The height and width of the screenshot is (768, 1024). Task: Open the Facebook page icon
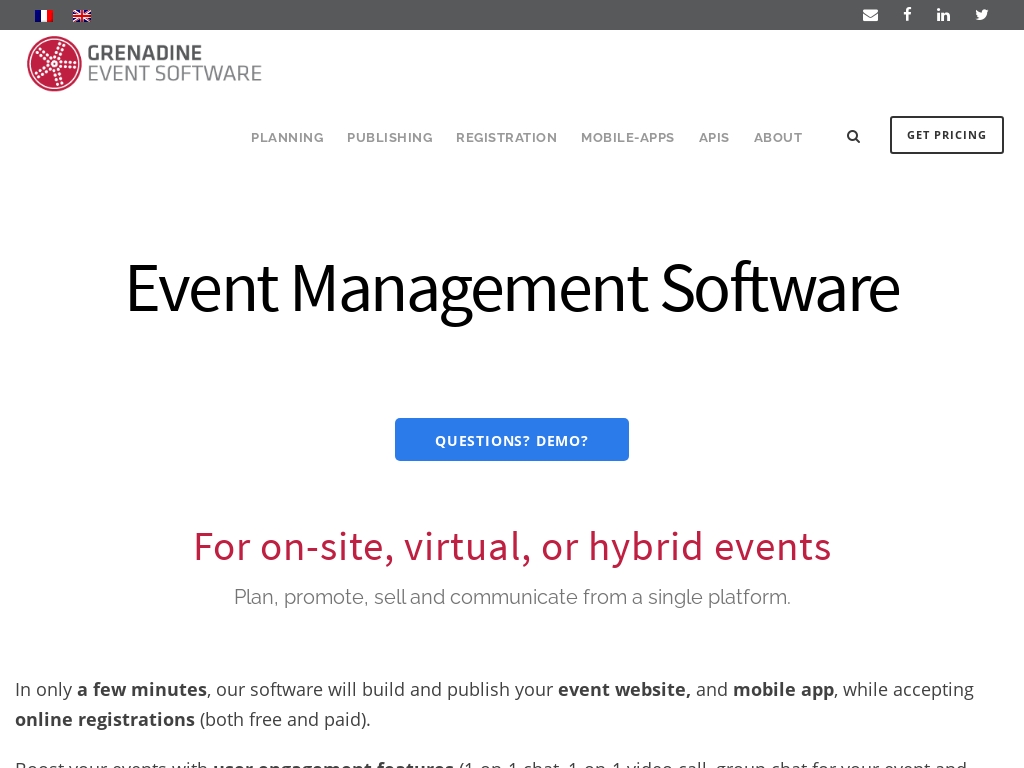907,15
